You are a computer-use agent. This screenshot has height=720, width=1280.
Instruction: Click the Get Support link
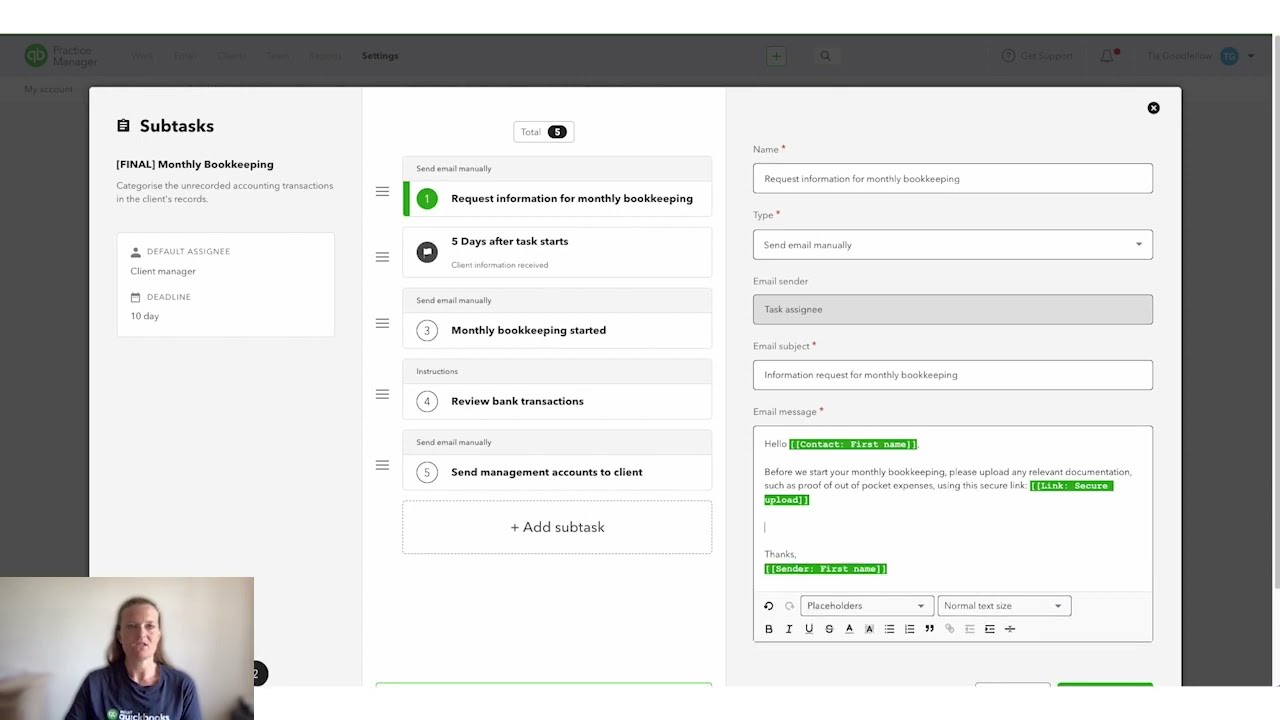coord(1037,56)
